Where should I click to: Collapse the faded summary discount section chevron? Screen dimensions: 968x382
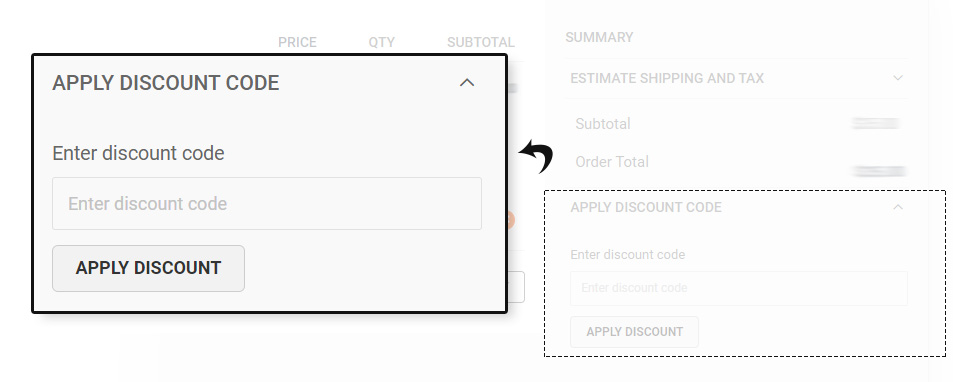click(x=898, y=207)
